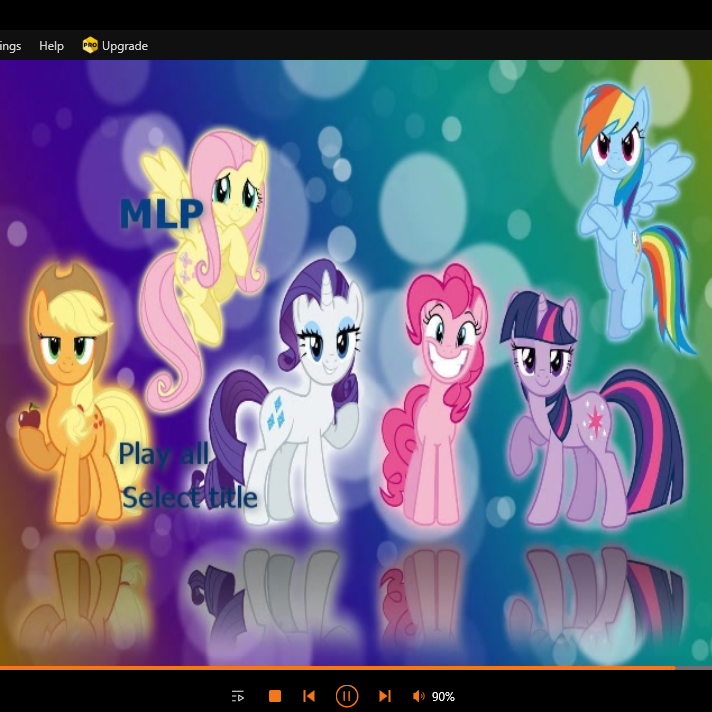Skip to the next chapter

(x=384, y=696)
